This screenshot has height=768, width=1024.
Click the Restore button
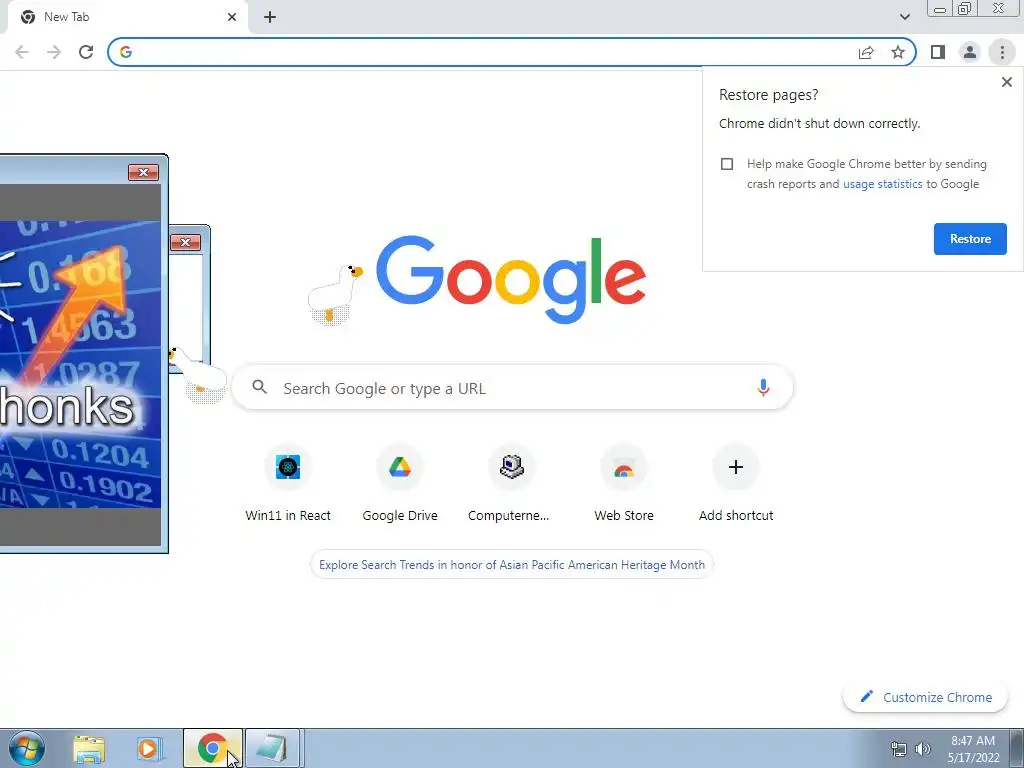970,239
